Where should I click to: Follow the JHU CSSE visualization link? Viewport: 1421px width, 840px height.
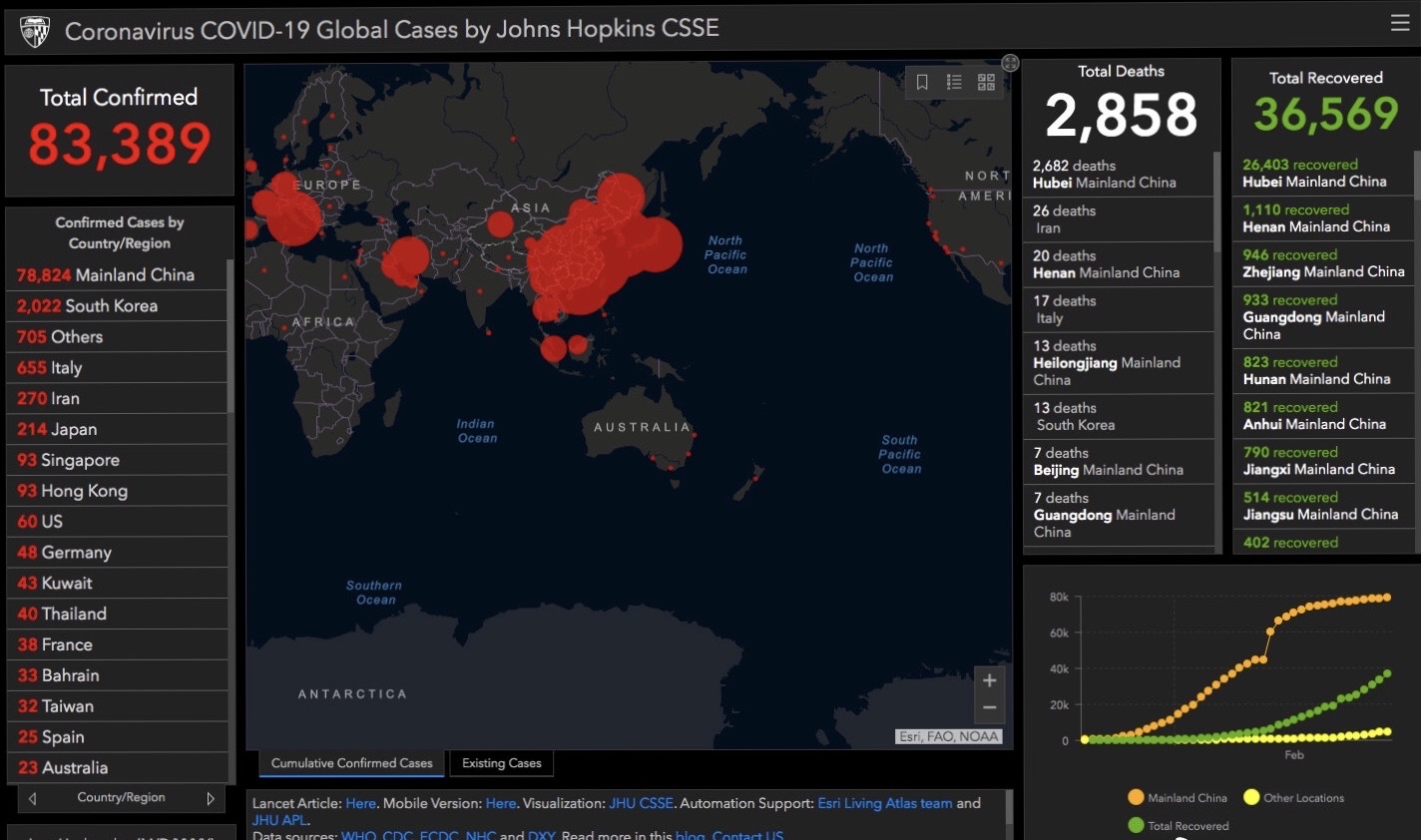[641, 803]
